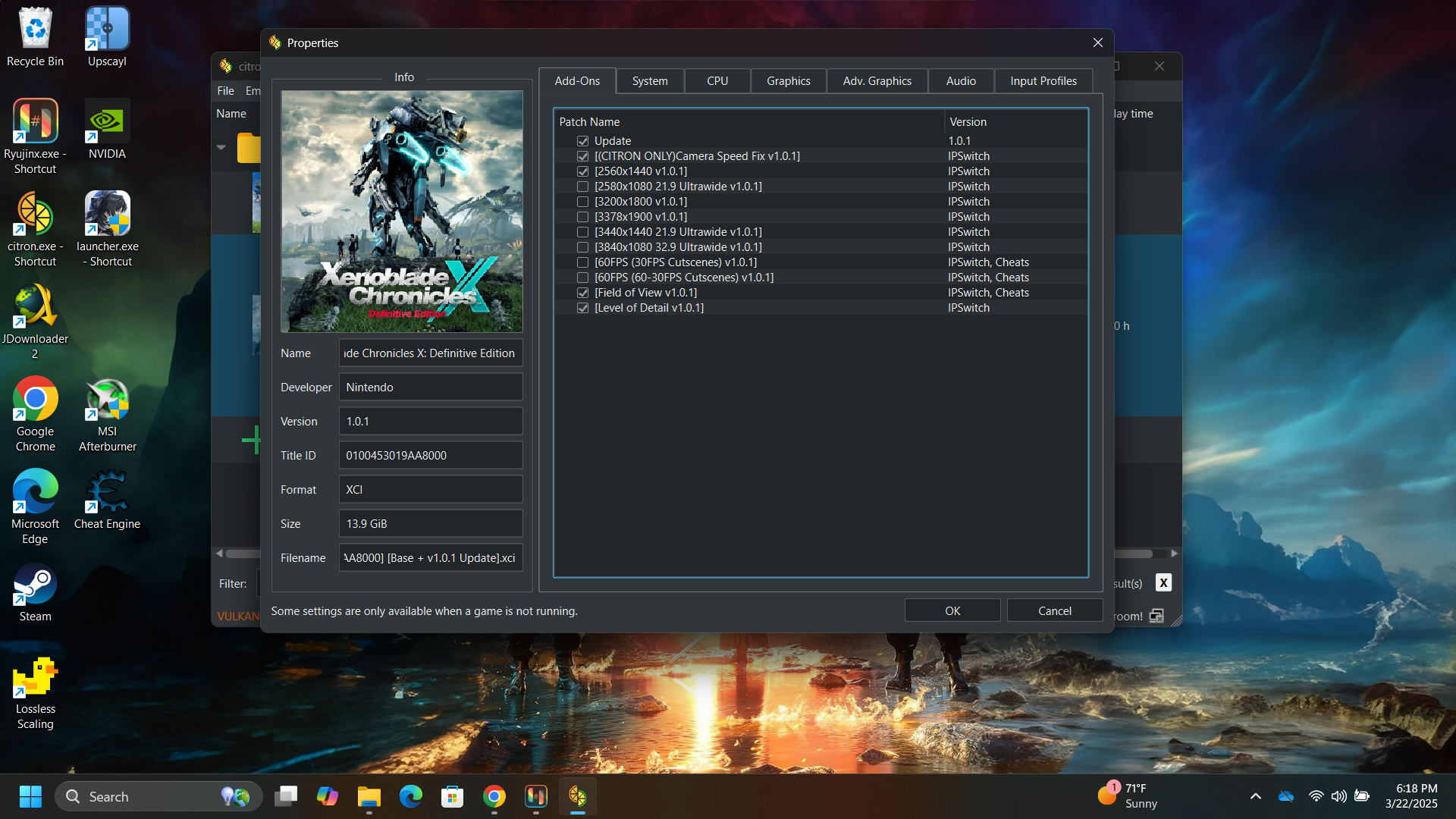Click the Filename field
This screenshot has height=819, width=1456.
tap(431, 557)
